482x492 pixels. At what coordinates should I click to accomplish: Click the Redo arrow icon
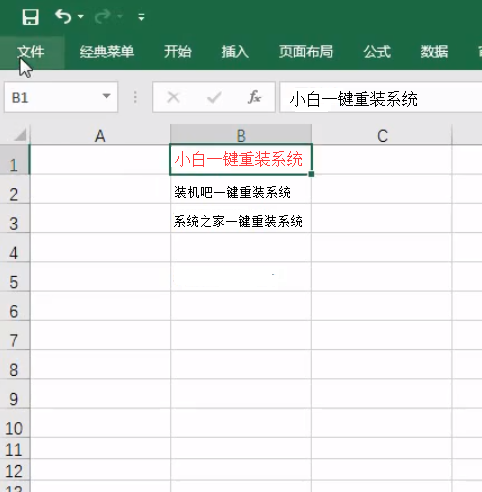click(103, 17)
